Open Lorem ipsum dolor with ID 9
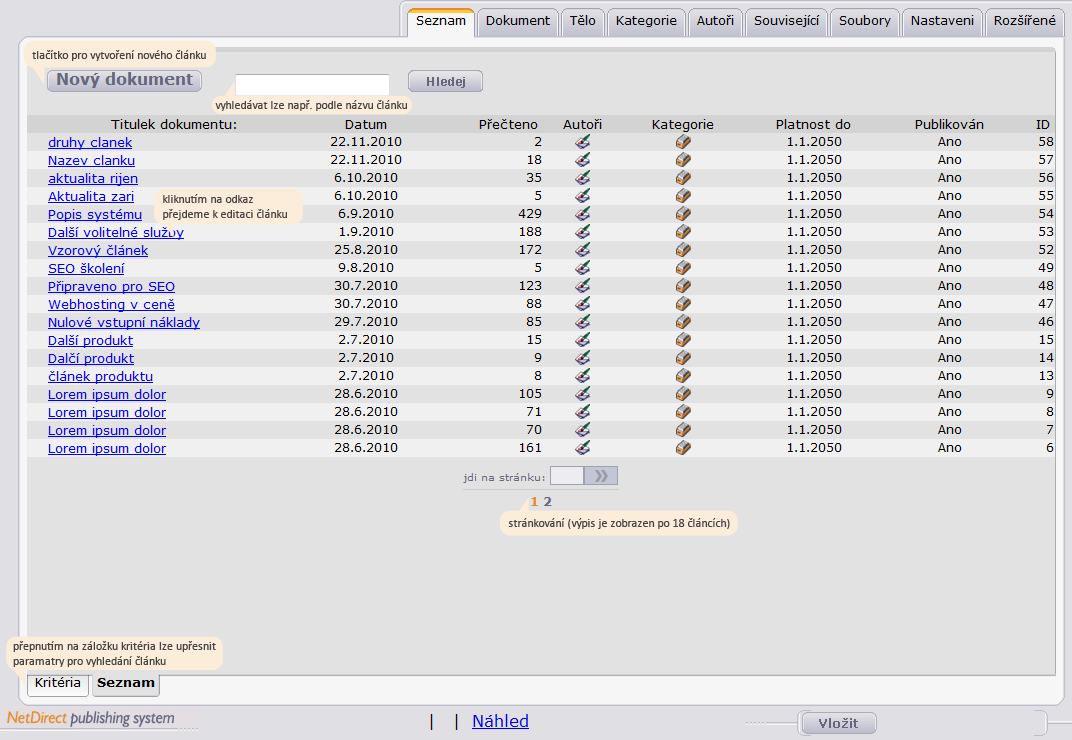Viewport: 1072px width, 740px height. [x=107, y=395]
